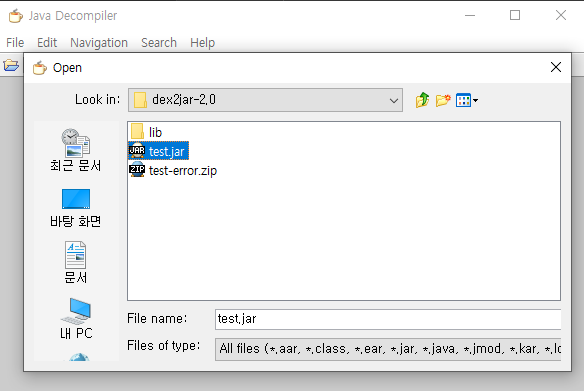Maximize the Java Decompiler window
The image size is (584, 391).
click(x=515, y=15)
